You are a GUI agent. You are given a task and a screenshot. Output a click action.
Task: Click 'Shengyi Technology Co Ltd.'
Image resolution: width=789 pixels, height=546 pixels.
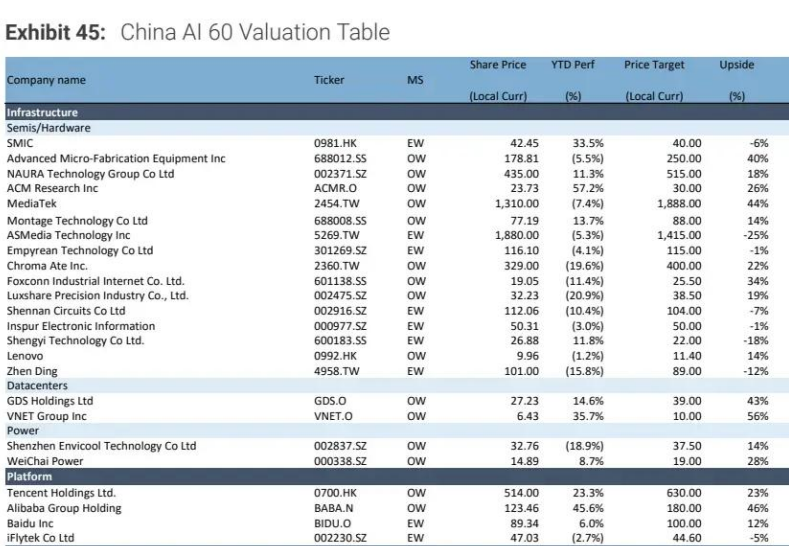click(x=75, y=341)
